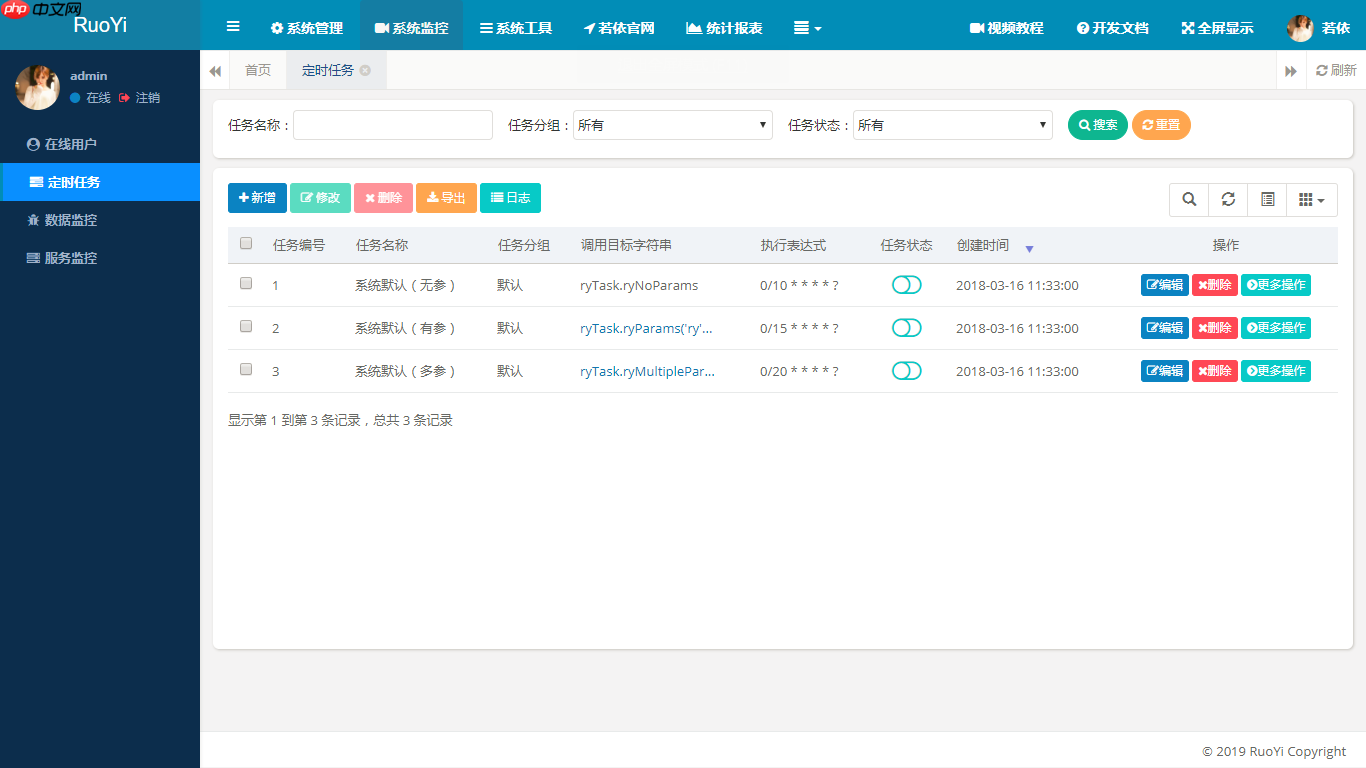This screenshot has width=1366, height=768.
Task: Check the select-all checkbox in table header
Action: point(245,243)
